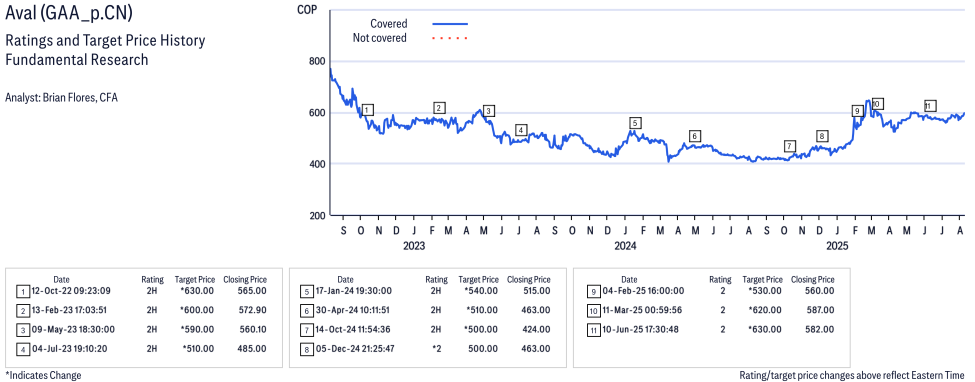The height and width of the screenshot is (382, 975).
Task: Click target price *630.00 in row 1
Action: 197,291
